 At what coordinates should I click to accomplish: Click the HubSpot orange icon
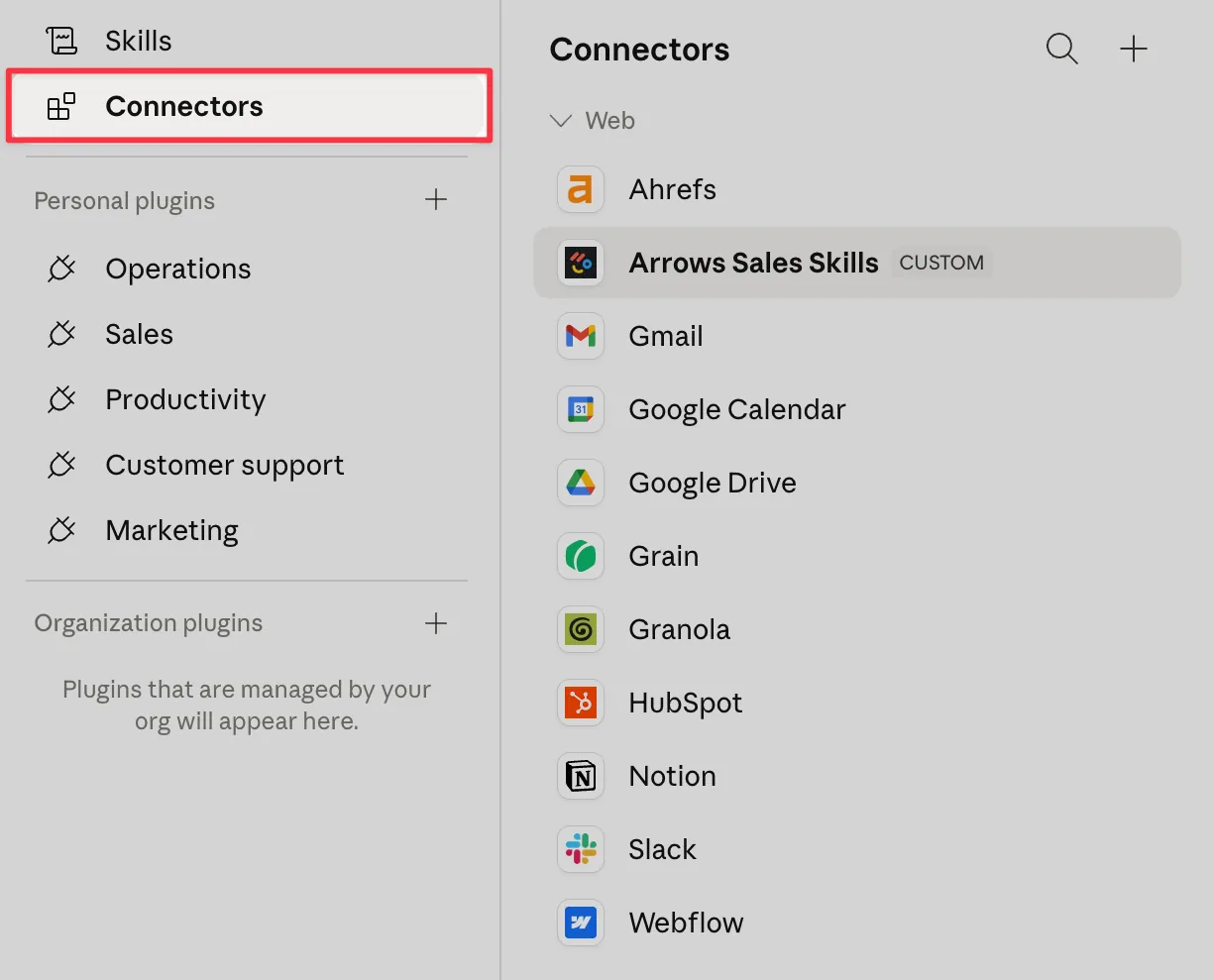point(581,703)
